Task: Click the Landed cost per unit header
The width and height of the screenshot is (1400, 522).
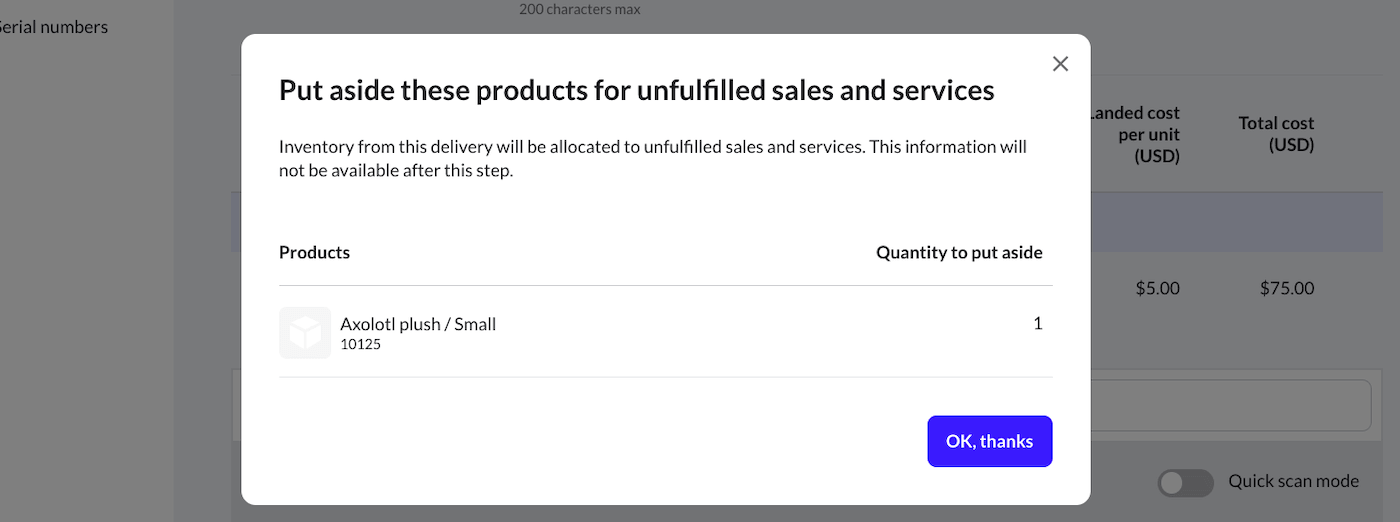Action: point(1135,134)
